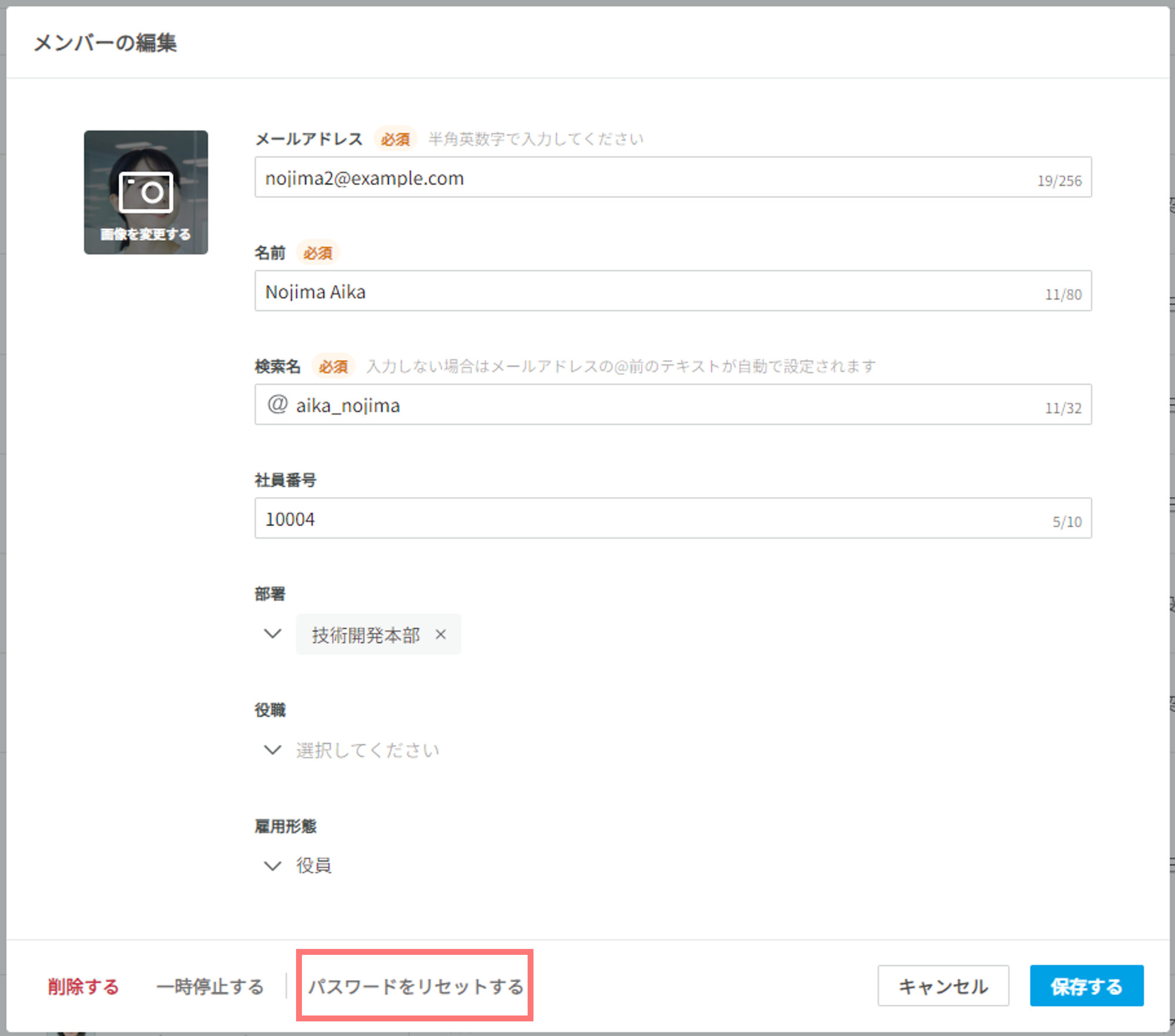Image resolution: width=1175 pixels, height=1036 pixels.
Task: Click the employee number field 10004
Action: point(673,518)
